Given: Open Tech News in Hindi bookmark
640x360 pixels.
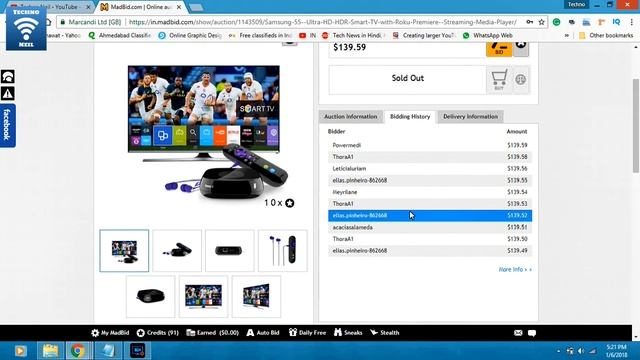Looking at the screenshot, I should [353, 36].
